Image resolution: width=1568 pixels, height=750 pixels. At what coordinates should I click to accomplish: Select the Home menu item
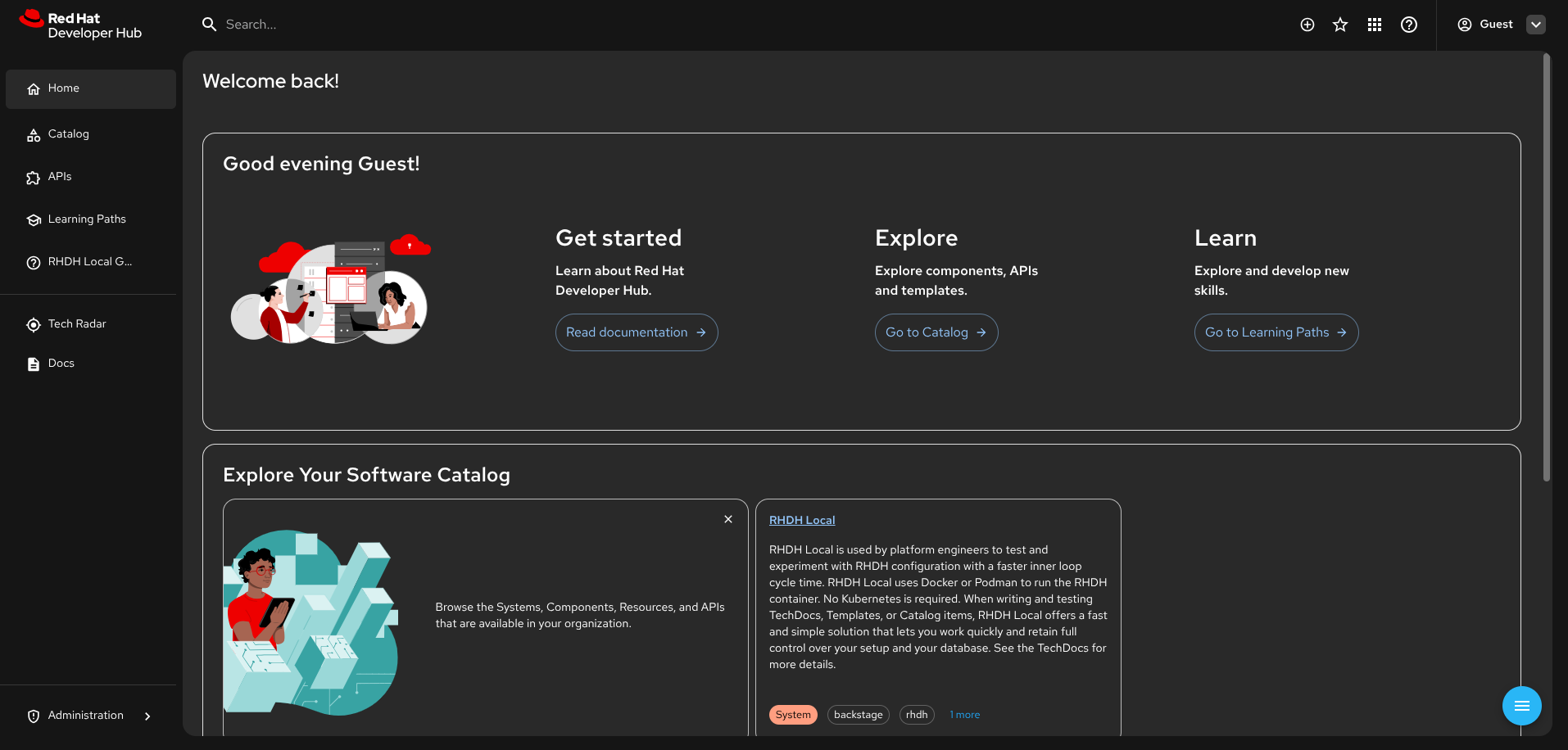(x=91, y=89)
